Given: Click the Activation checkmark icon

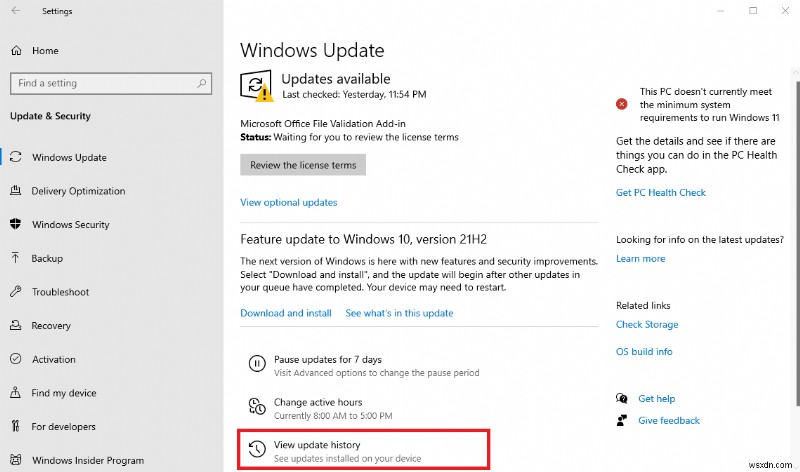Looking at the screenshot, I should tap(16, 359).
